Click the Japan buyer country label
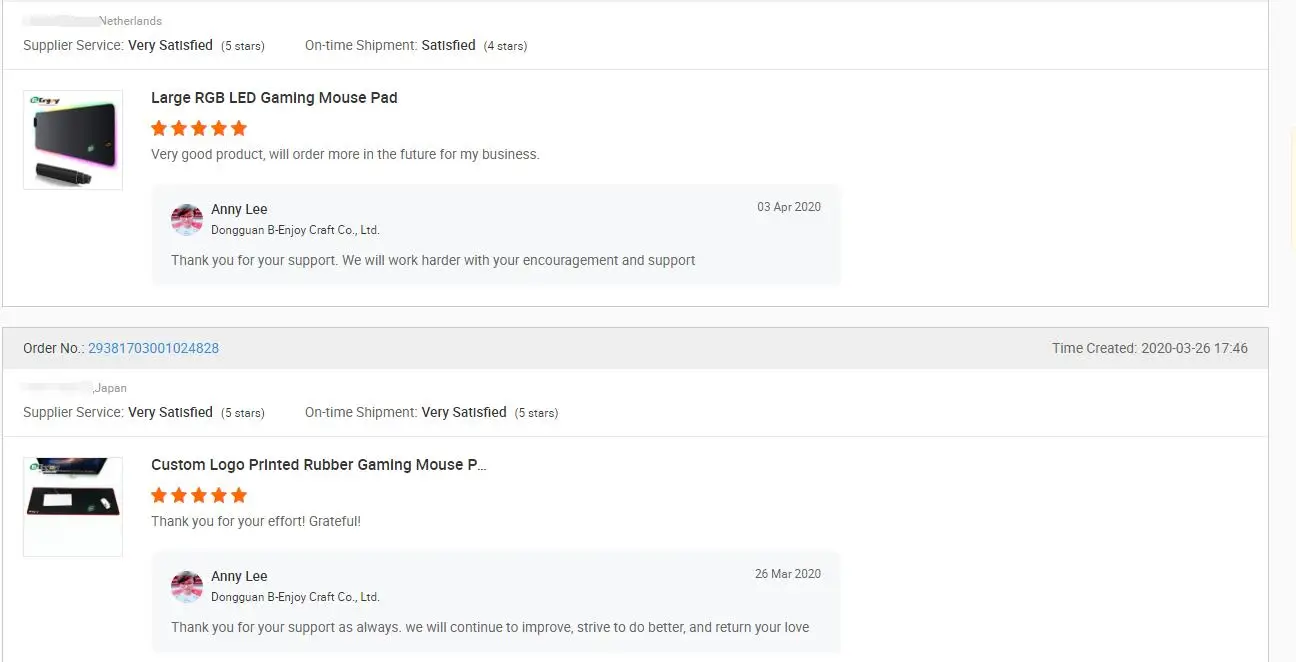This screenshot has width=1296, height=662. tap(111, 388)
